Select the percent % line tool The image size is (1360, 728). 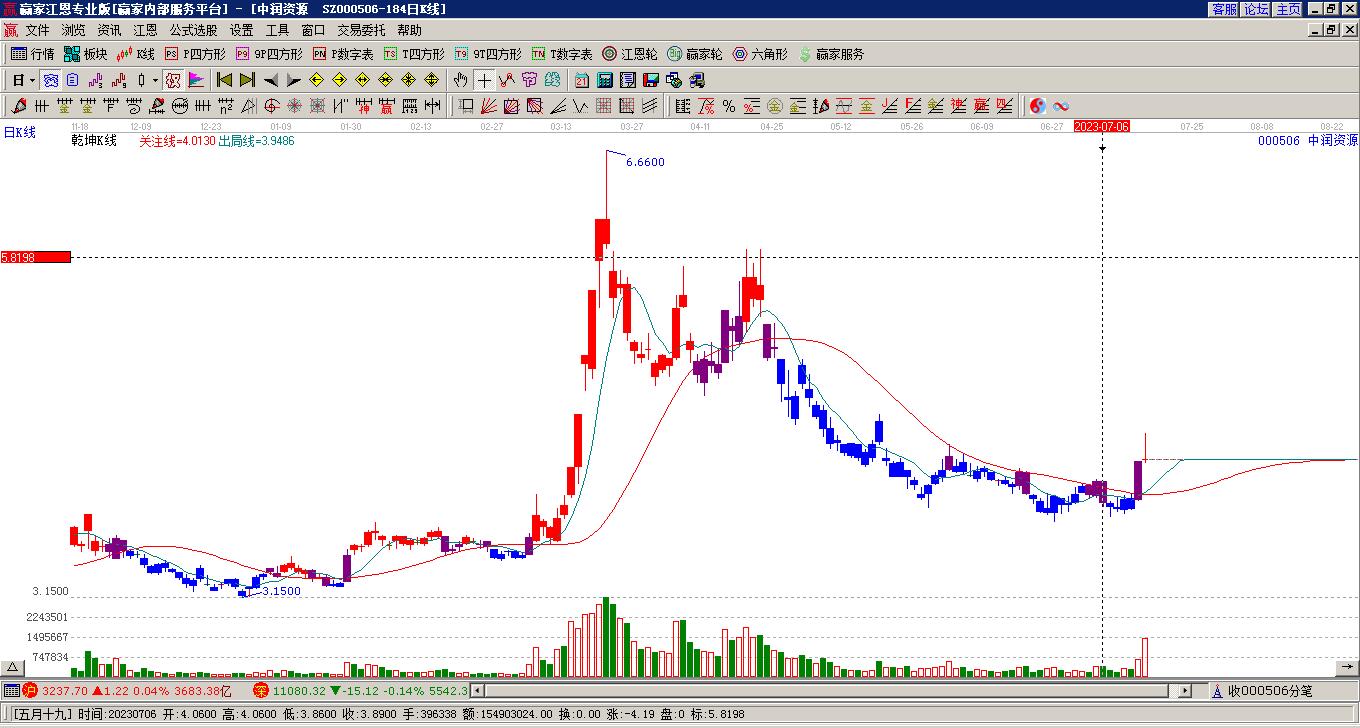click(729, 106)
